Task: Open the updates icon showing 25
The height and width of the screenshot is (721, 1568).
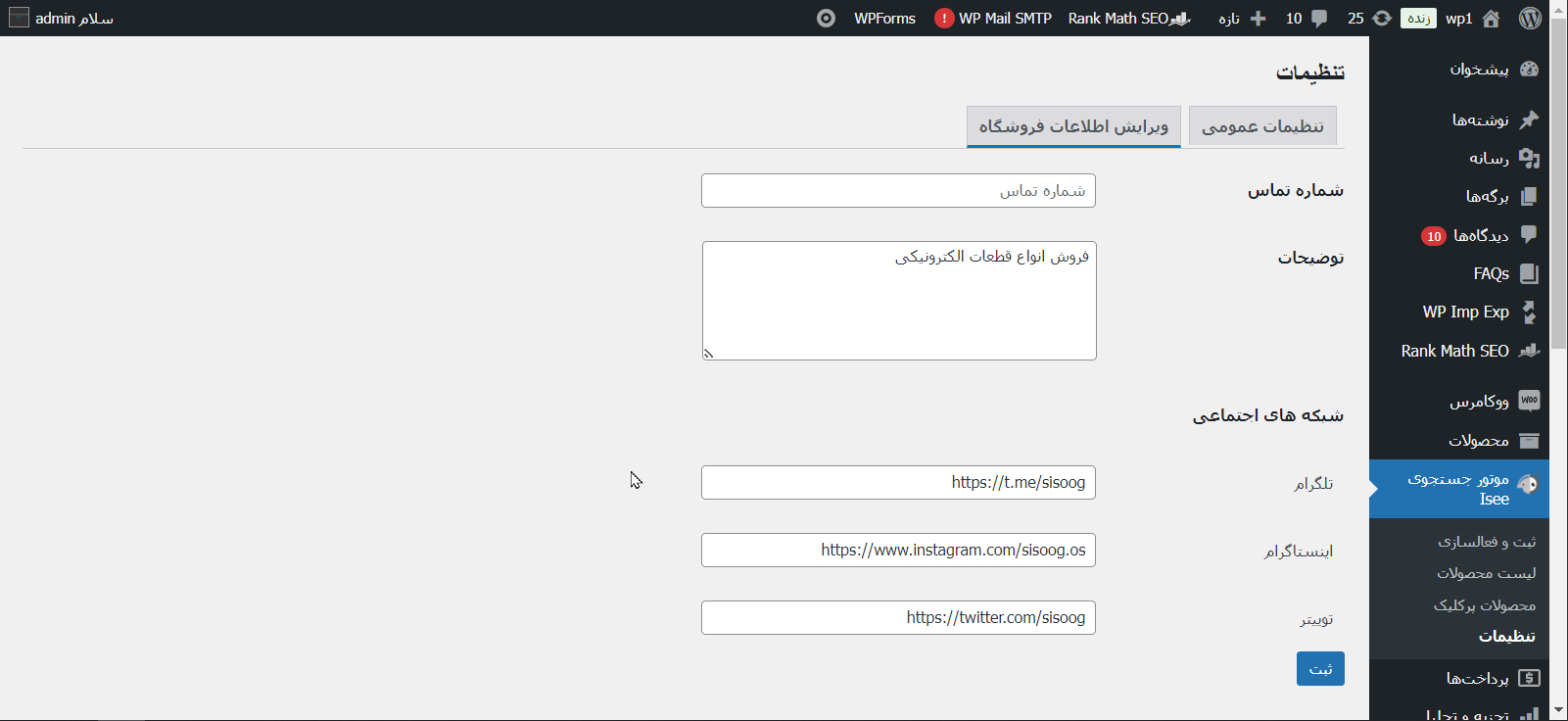Action: pyautogui.click(x=1382, y=18)
